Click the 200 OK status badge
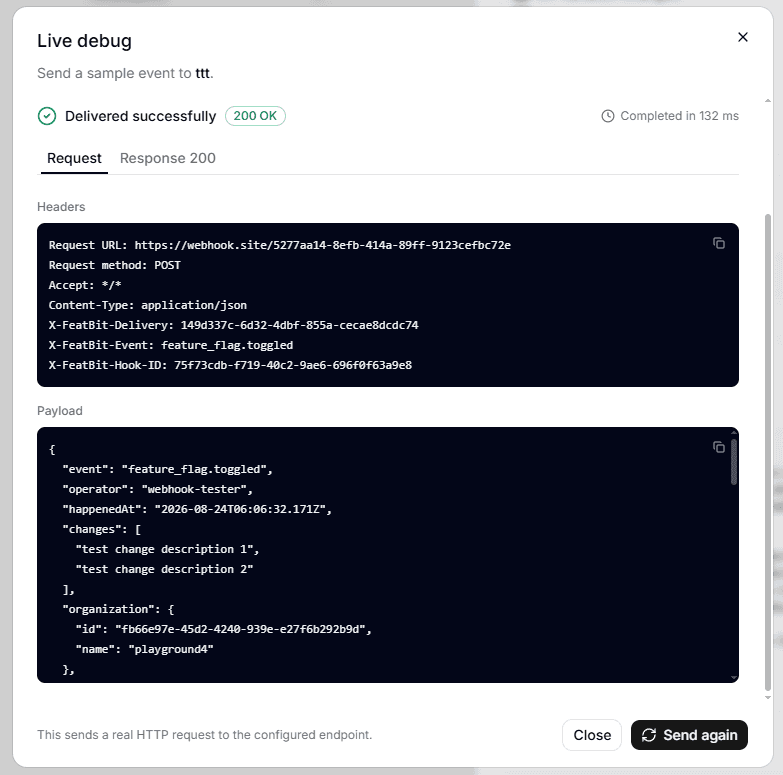This screenshot has width=783, height=775. [255, 116]
